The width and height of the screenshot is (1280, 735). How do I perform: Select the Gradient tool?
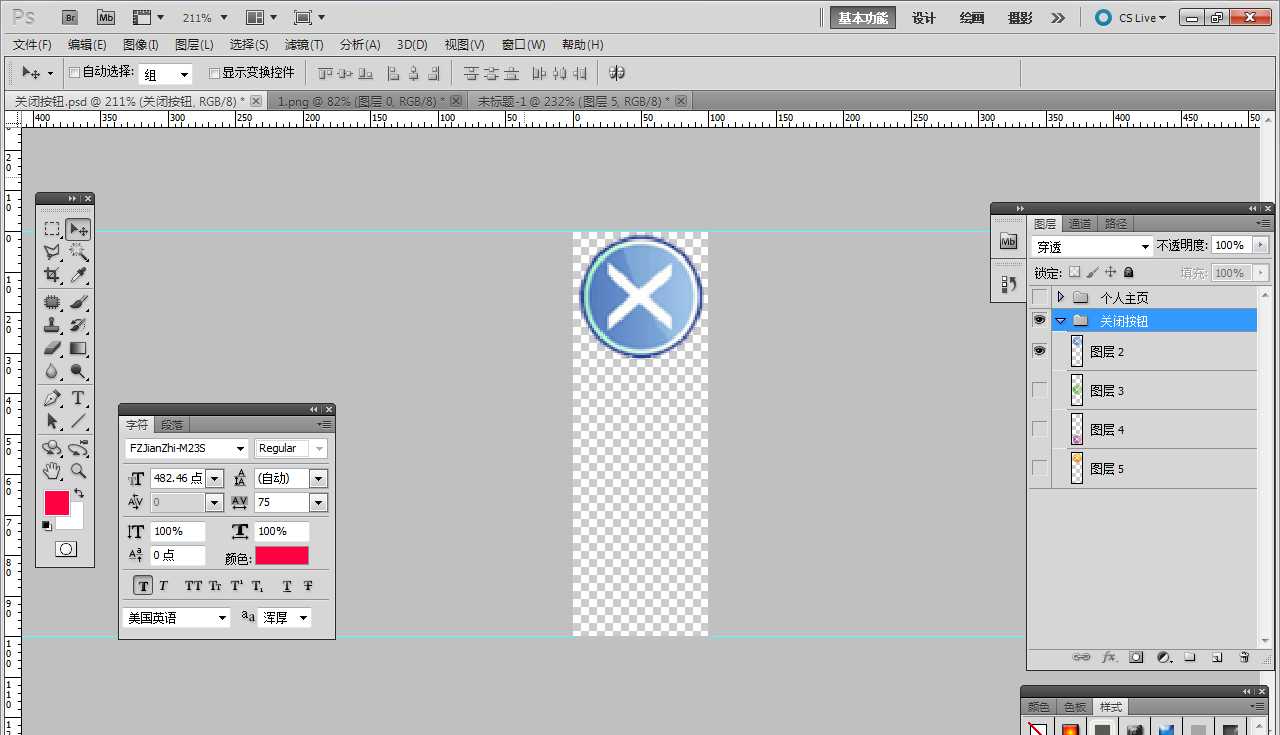coord(78,348)
